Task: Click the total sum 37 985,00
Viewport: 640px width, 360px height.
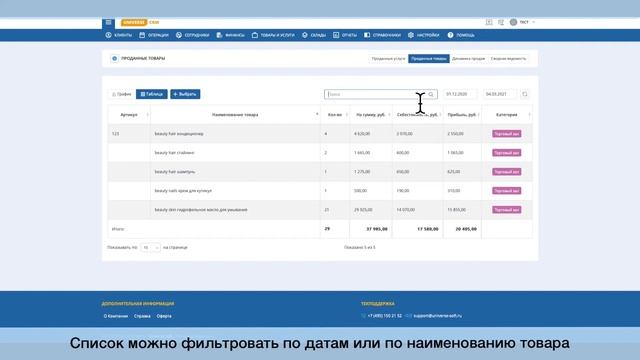Action: (x=377, y=229)
